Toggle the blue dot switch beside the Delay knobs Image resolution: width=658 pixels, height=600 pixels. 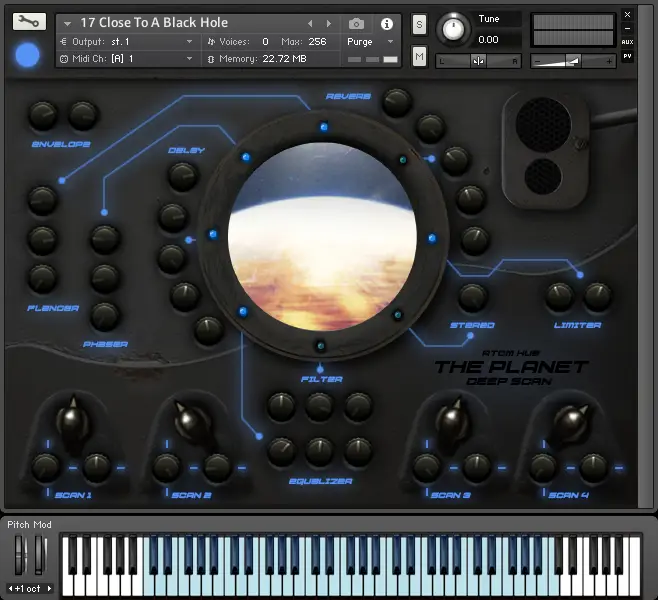pyautogui.click(x=189, y=240)
